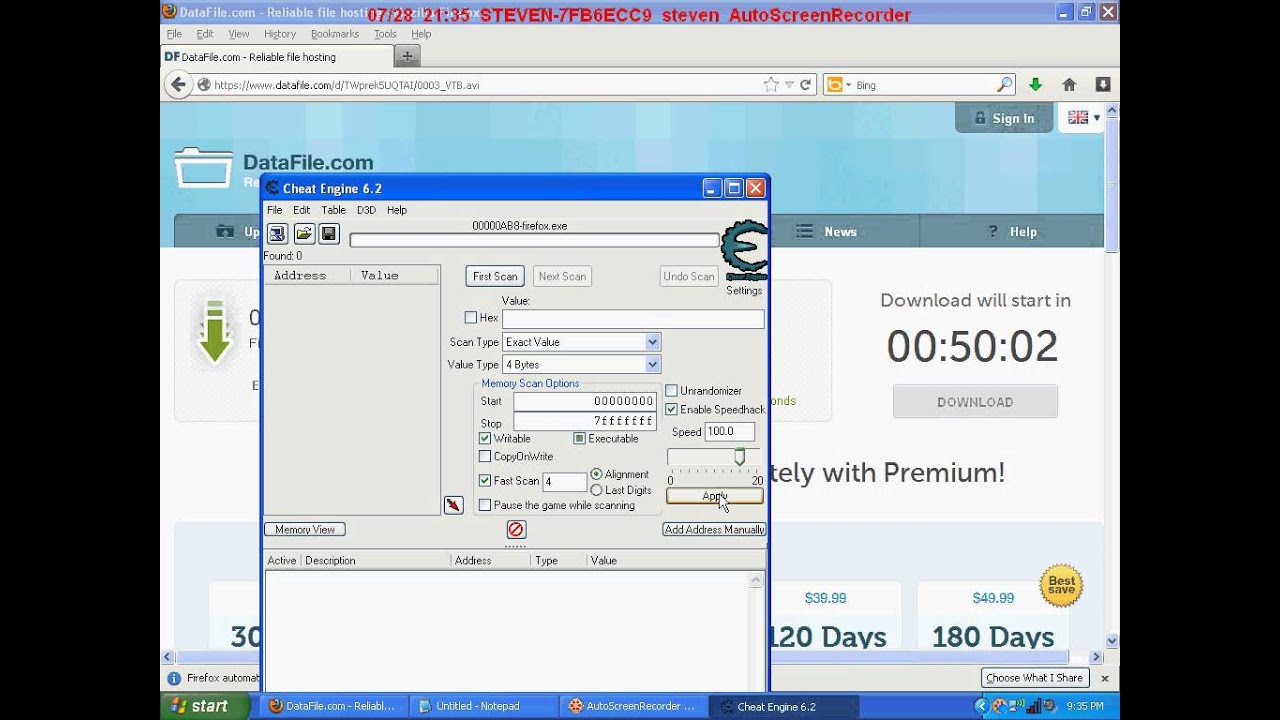Click the red no-entry clear list icon
This screenshot has height=720, width=1280.
[x=516, y=529]
